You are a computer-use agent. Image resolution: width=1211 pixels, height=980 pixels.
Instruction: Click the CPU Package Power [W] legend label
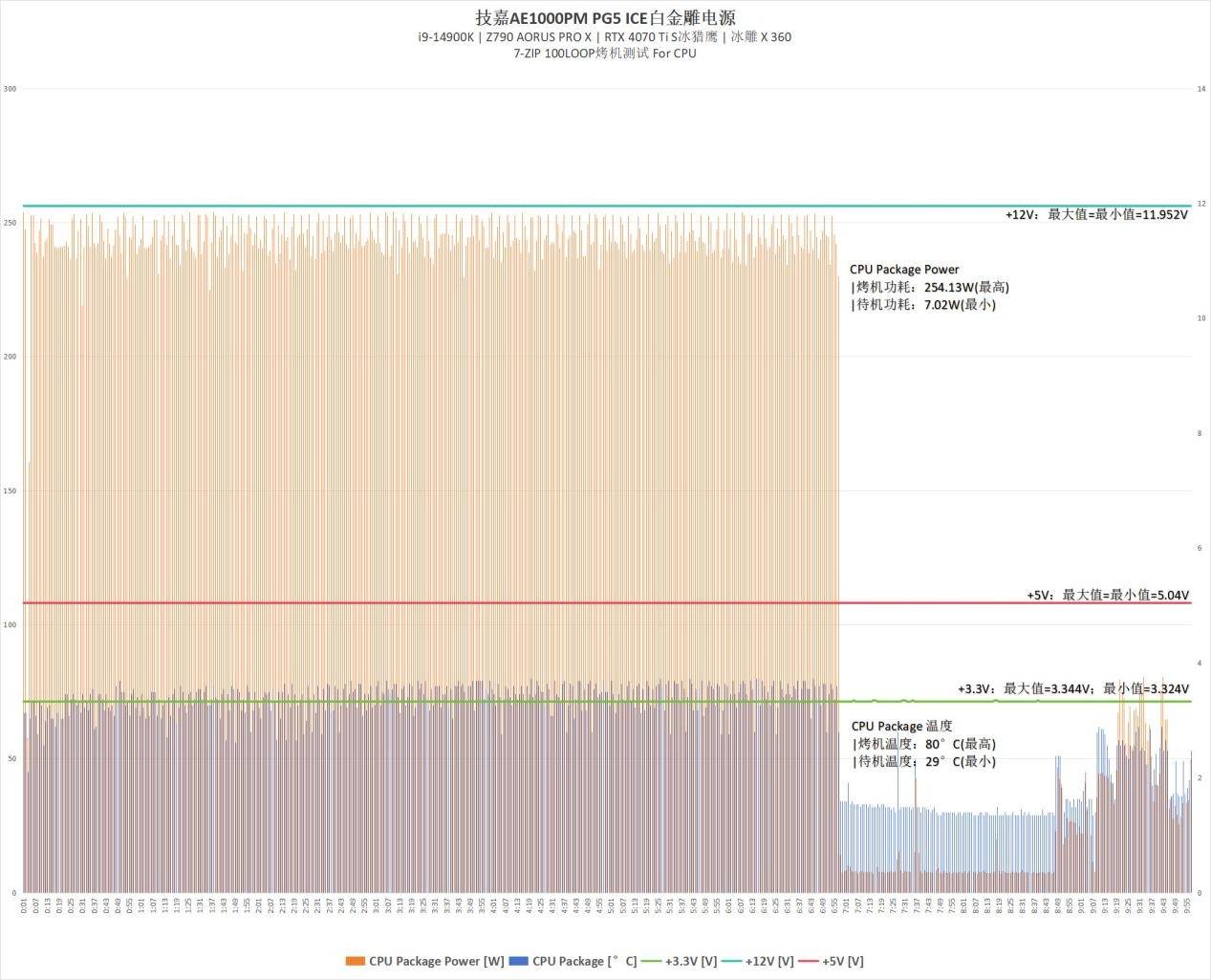click(436, 961)
